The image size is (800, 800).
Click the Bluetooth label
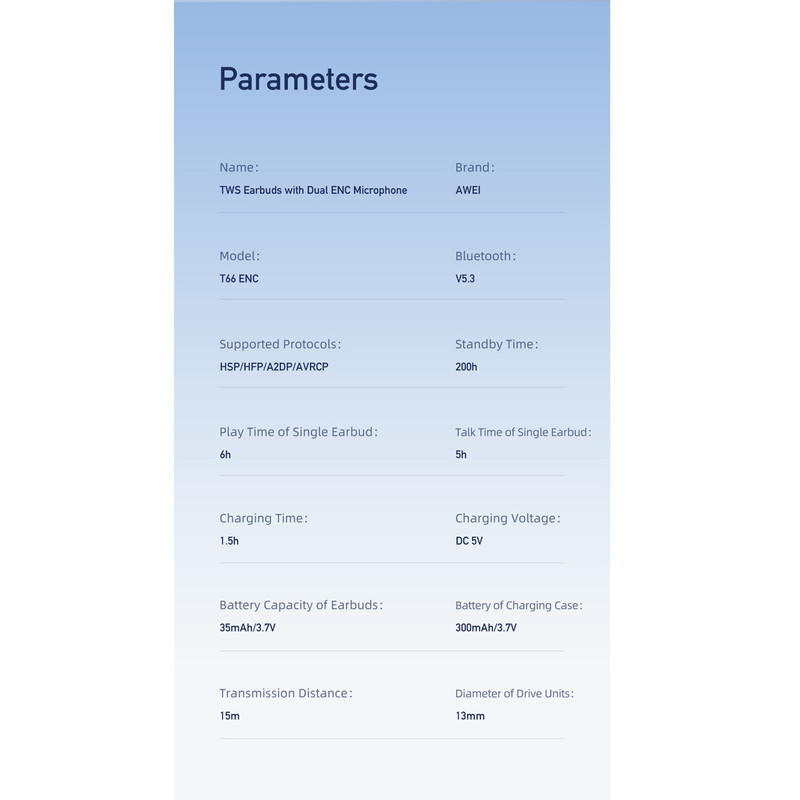(485, 256)
